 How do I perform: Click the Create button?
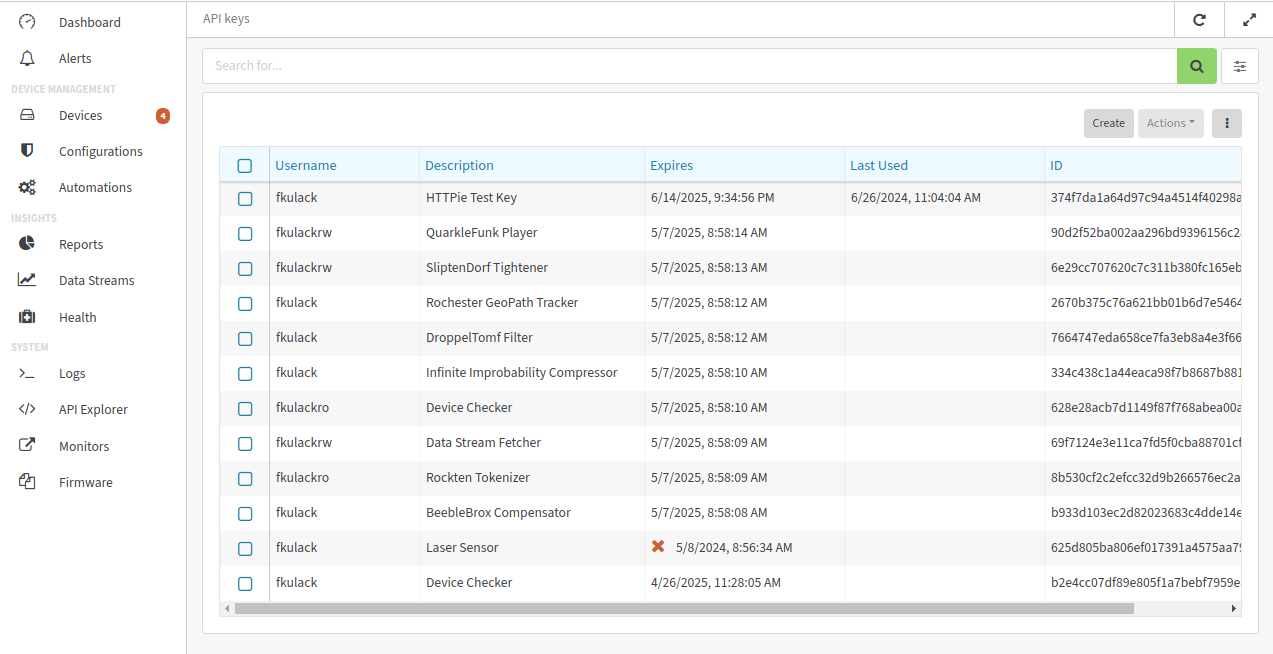(1109, 123)
